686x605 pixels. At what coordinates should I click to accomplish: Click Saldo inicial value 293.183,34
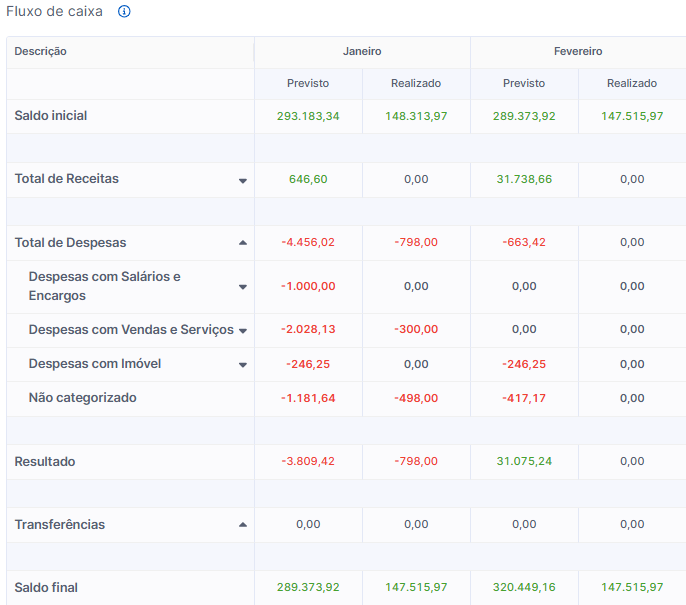308,116
